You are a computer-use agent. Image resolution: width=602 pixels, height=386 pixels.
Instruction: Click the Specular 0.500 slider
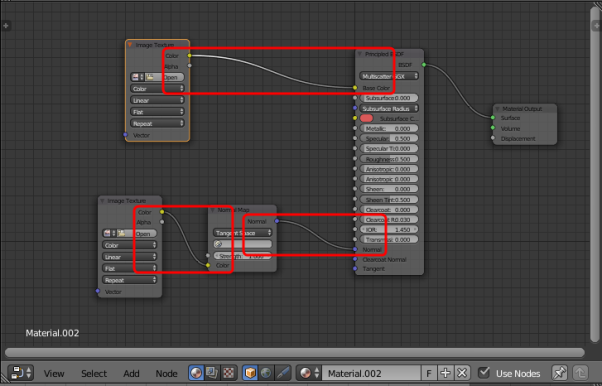tap(389, 139)
